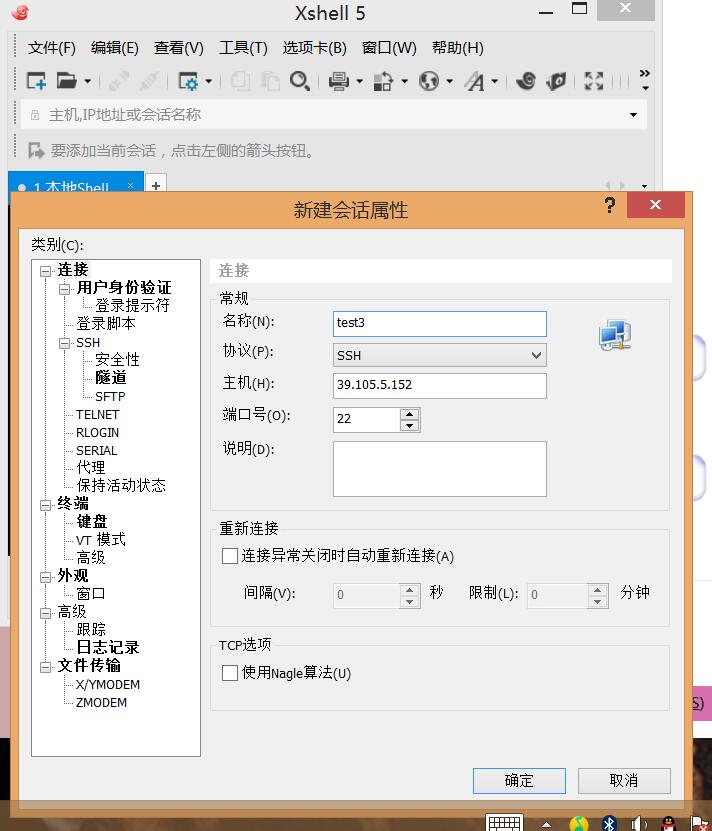The height and width of the screenshot is (831, 712).
Task: Collapse the 终端 tree node
Action: 46,505
